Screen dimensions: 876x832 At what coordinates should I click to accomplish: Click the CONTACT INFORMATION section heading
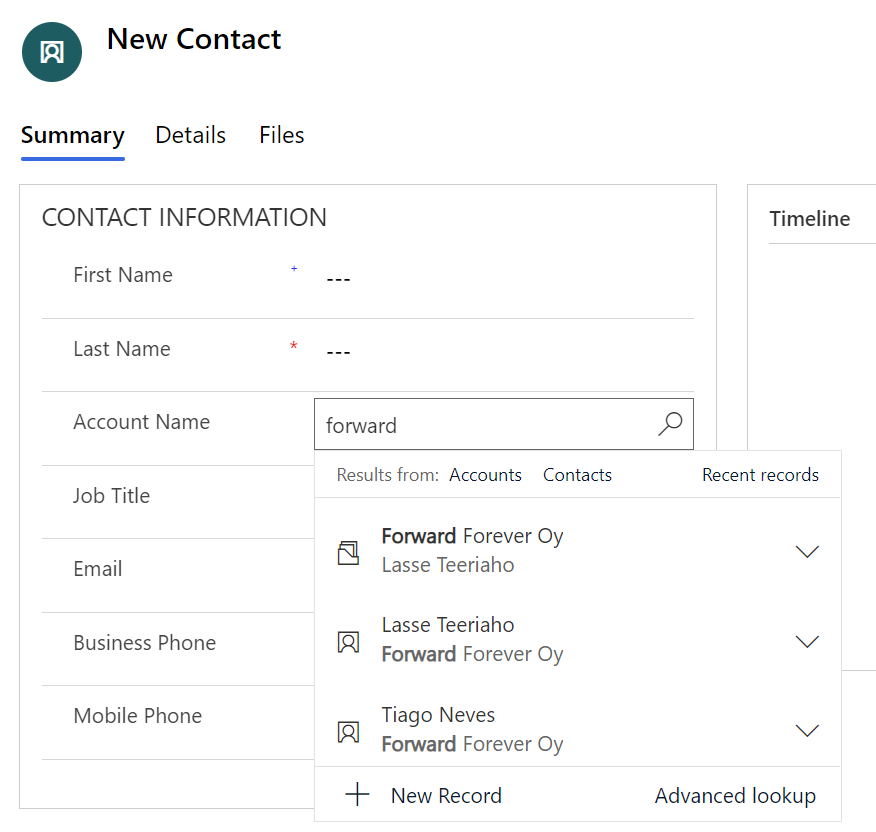tap(184, 217)
